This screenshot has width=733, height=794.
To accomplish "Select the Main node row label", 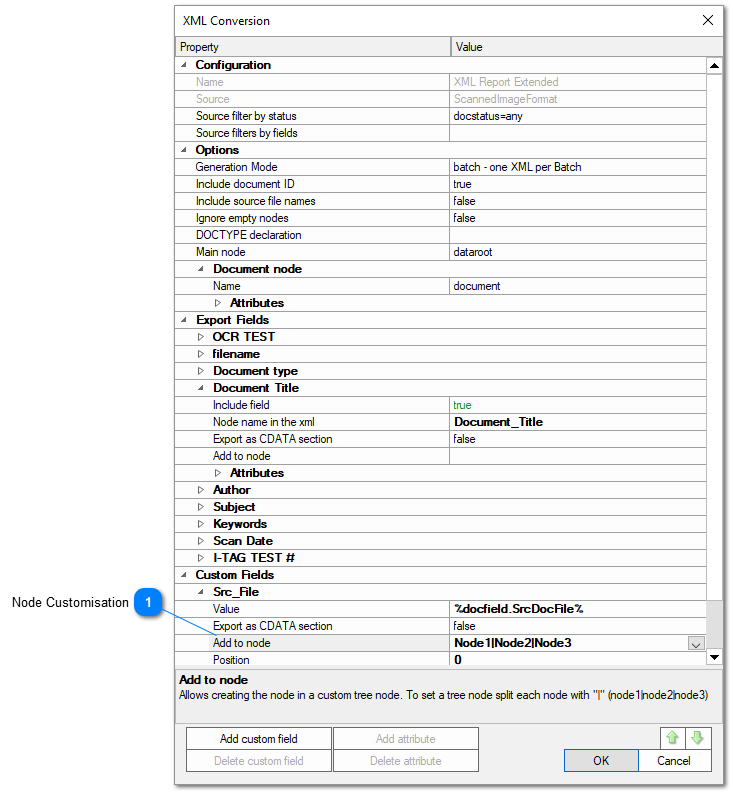I will coord(220,252).
